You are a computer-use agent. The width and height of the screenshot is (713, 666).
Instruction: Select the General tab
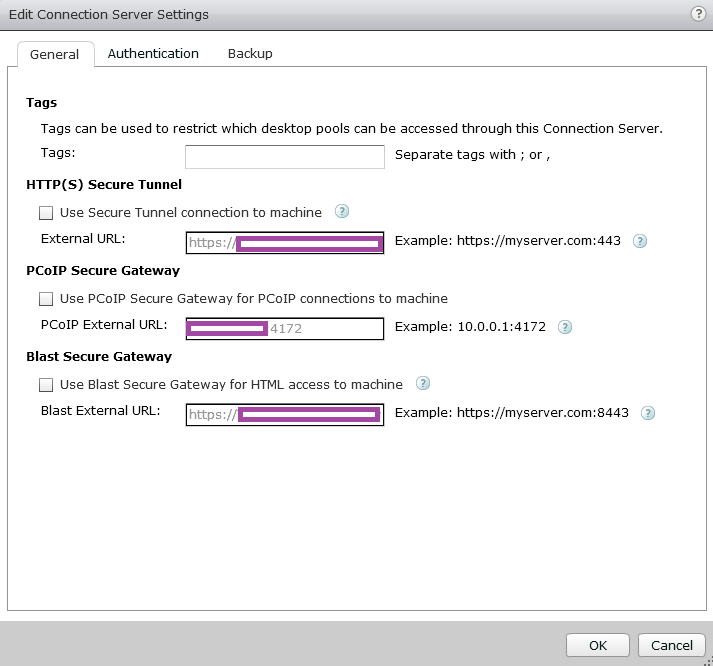click(54, 55)
